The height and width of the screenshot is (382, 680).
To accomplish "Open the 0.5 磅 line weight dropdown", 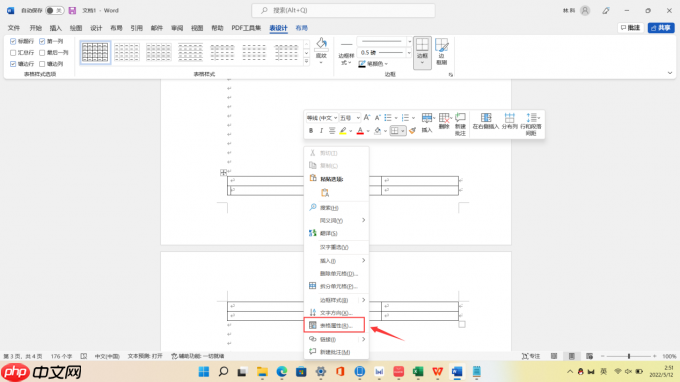I will coord(409,52).
